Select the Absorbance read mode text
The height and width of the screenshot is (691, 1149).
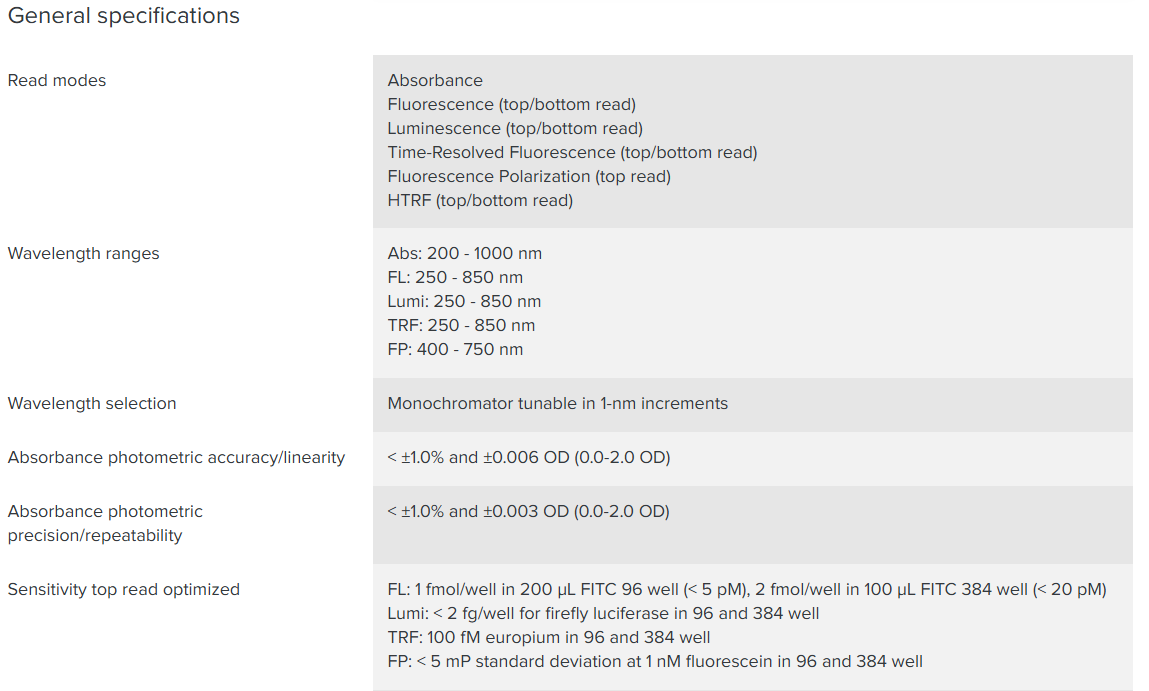[435, 81]
